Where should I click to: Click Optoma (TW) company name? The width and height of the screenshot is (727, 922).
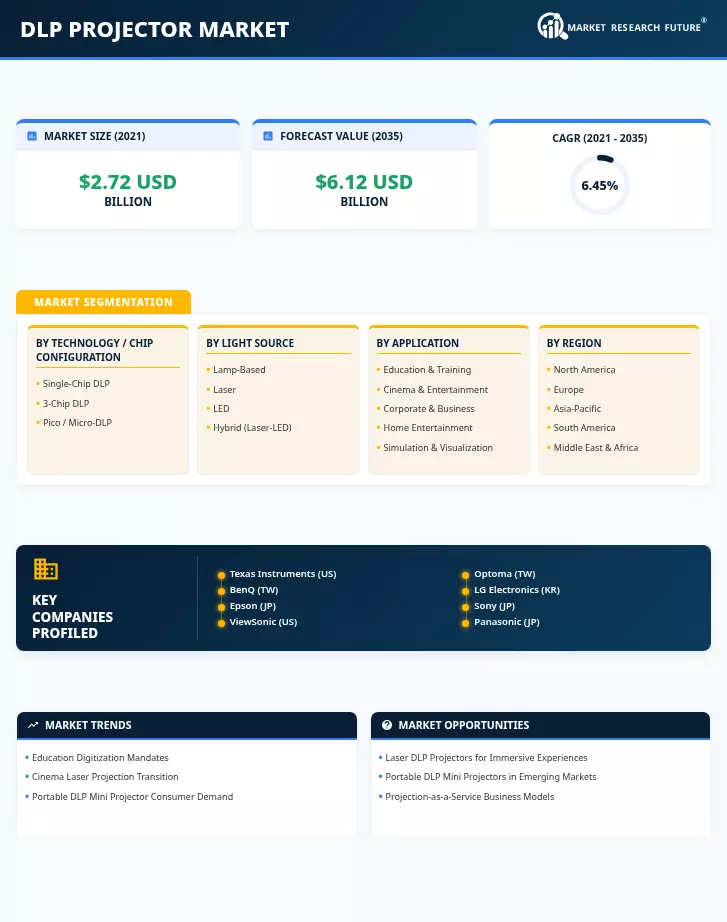click(505, 574)
